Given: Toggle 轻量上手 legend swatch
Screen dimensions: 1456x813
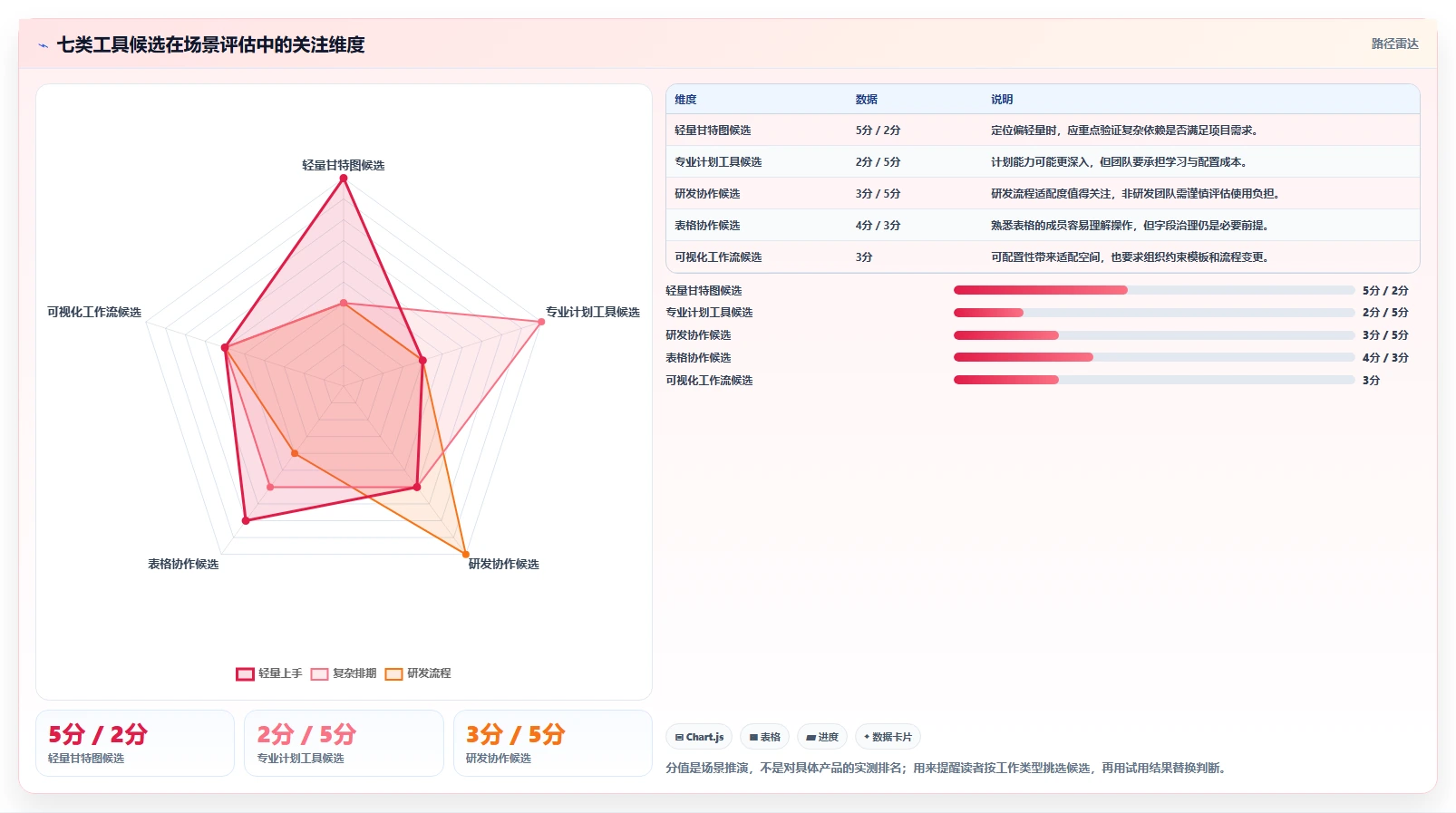Looking at the screenshot, I should 245,673.
